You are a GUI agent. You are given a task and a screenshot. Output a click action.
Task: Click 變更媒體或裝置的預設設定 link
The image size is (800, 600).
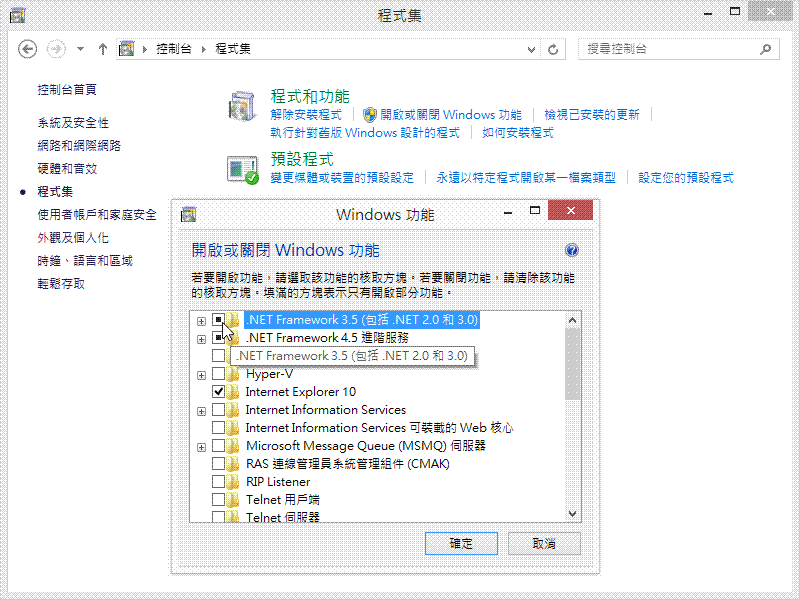coord(342,178)
